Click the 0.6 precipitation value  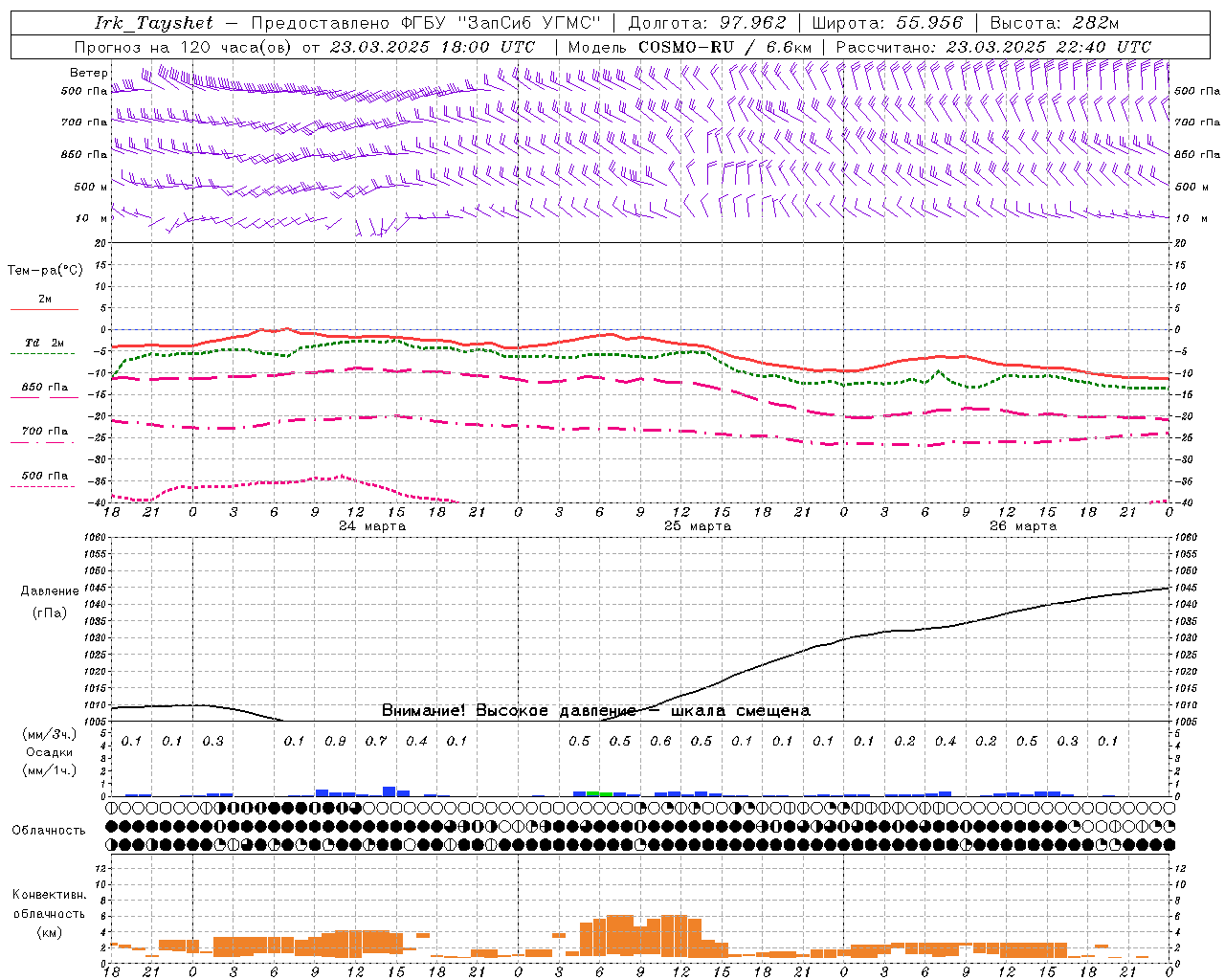pyautogui.click(x=660, y=742)
